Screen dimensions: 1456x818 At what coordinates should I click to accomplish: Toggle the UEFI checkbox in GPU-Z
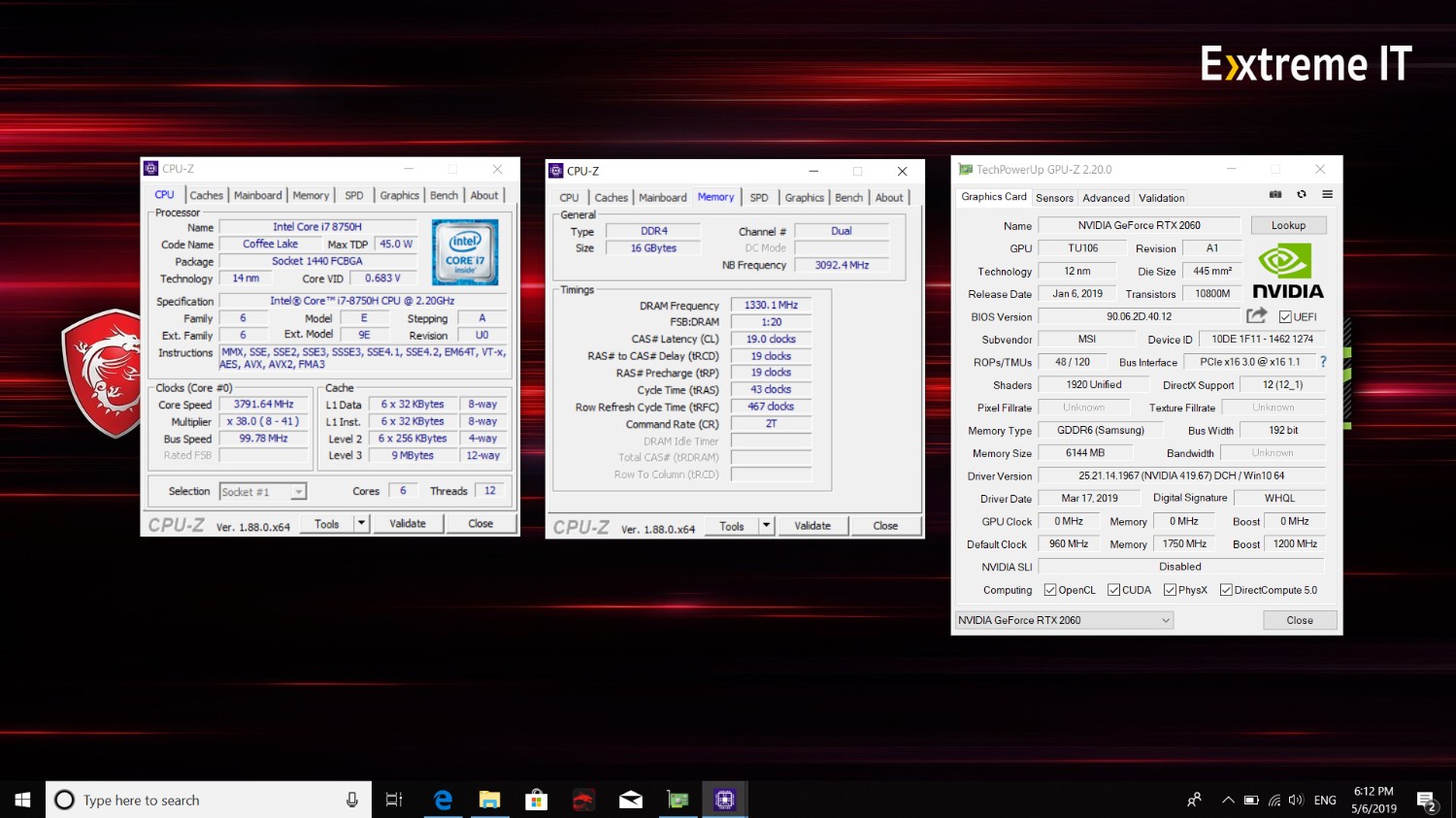1285,317
